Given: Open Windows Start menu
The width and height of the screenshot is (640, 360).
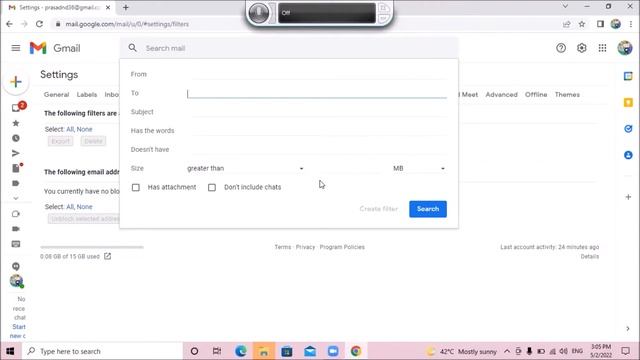Looking at the screenshot, I should point(10,351).
